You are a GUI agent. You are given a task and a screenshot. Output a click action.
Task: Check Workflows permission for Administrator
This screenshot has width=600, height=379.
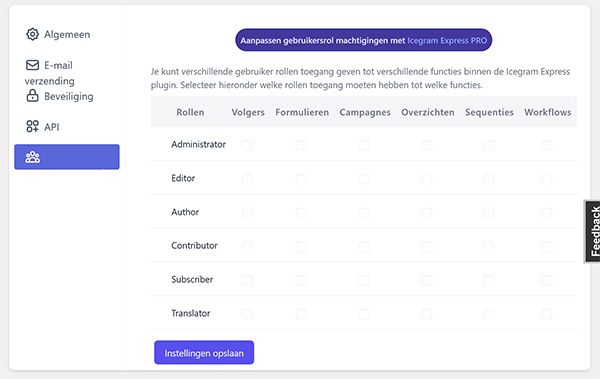547,145
